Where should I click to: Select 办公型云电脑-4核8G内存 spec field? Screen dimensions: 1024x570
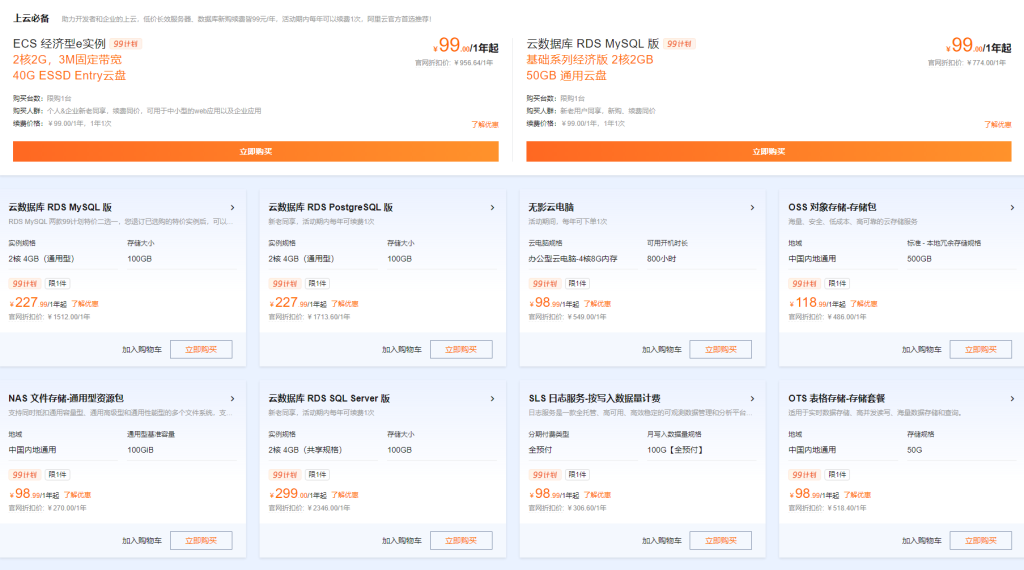click(x=583, y=259)
